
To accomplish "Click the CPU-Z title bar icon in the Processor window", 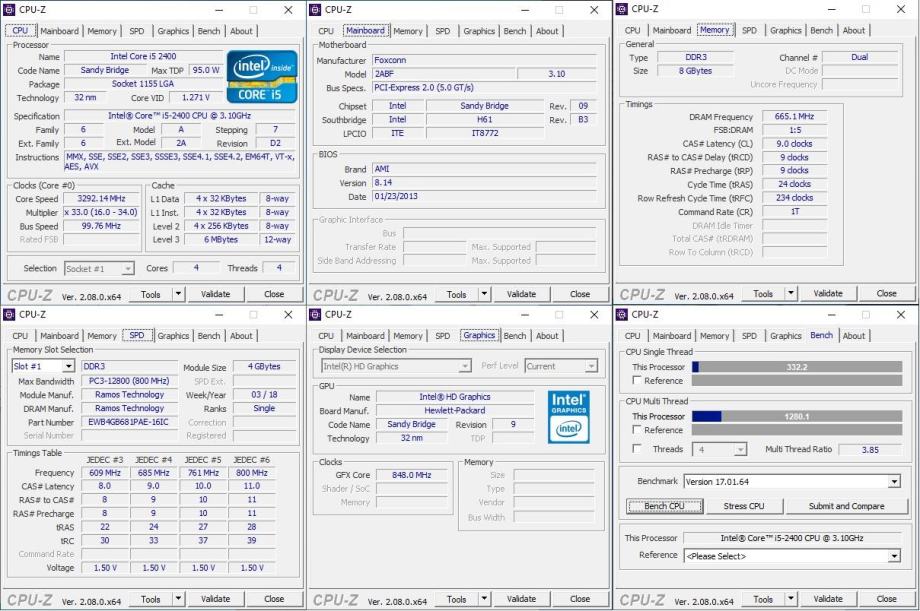I will (x=9, y=9).
